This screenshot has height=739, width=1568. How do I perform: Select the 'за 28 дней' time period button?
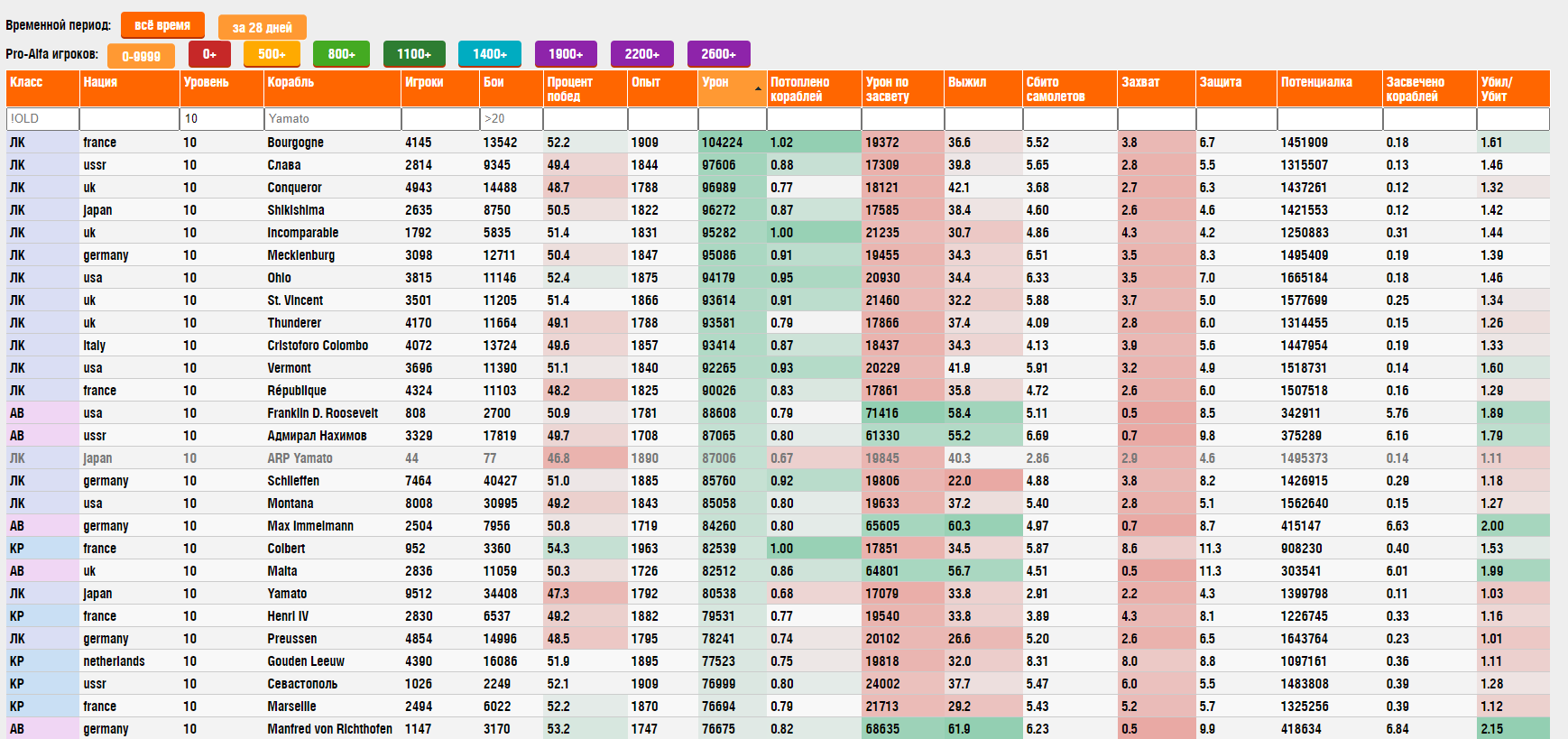(x=263, y=27)
